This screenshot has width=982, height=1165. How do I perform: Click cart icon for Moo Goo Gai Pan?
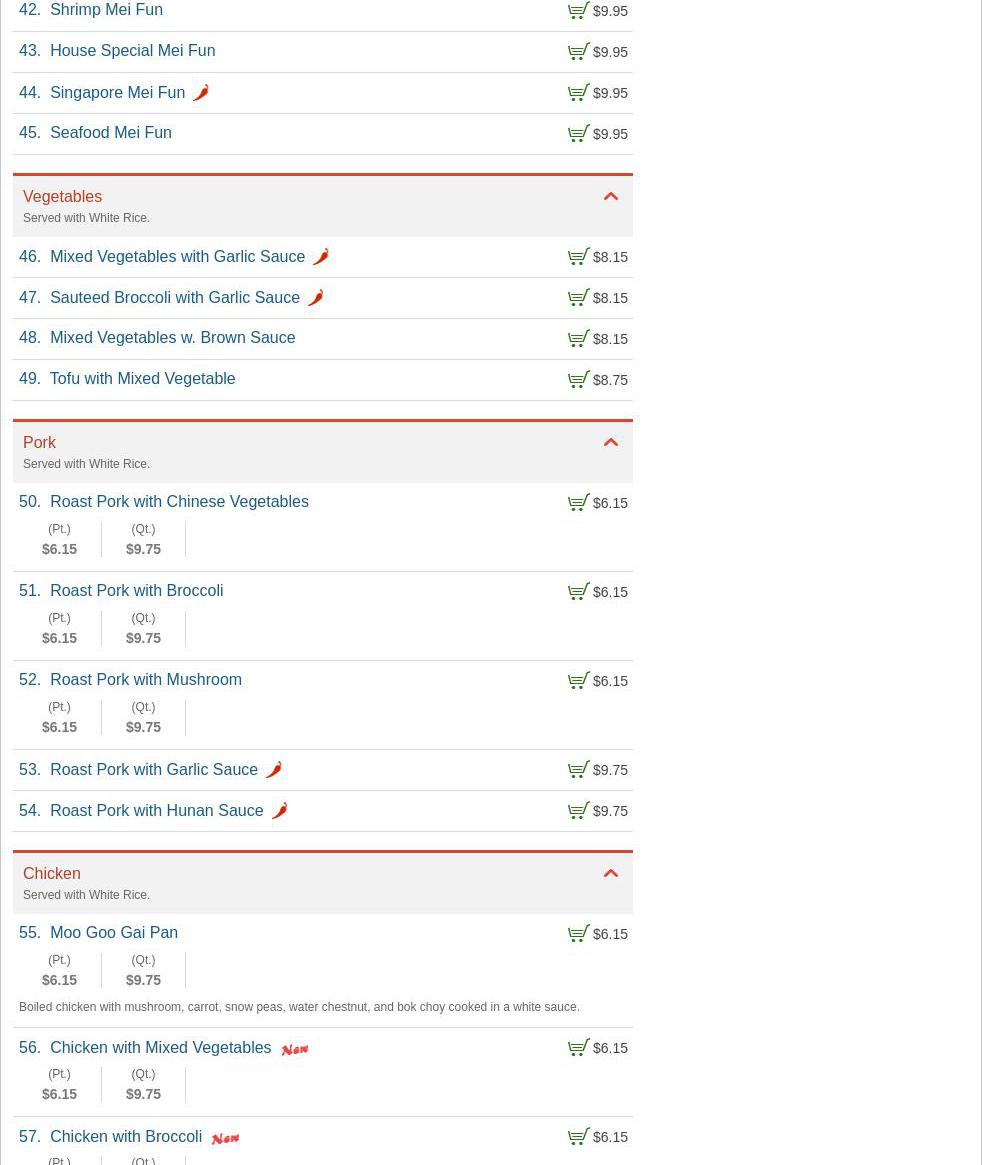[x=579, y=934]
